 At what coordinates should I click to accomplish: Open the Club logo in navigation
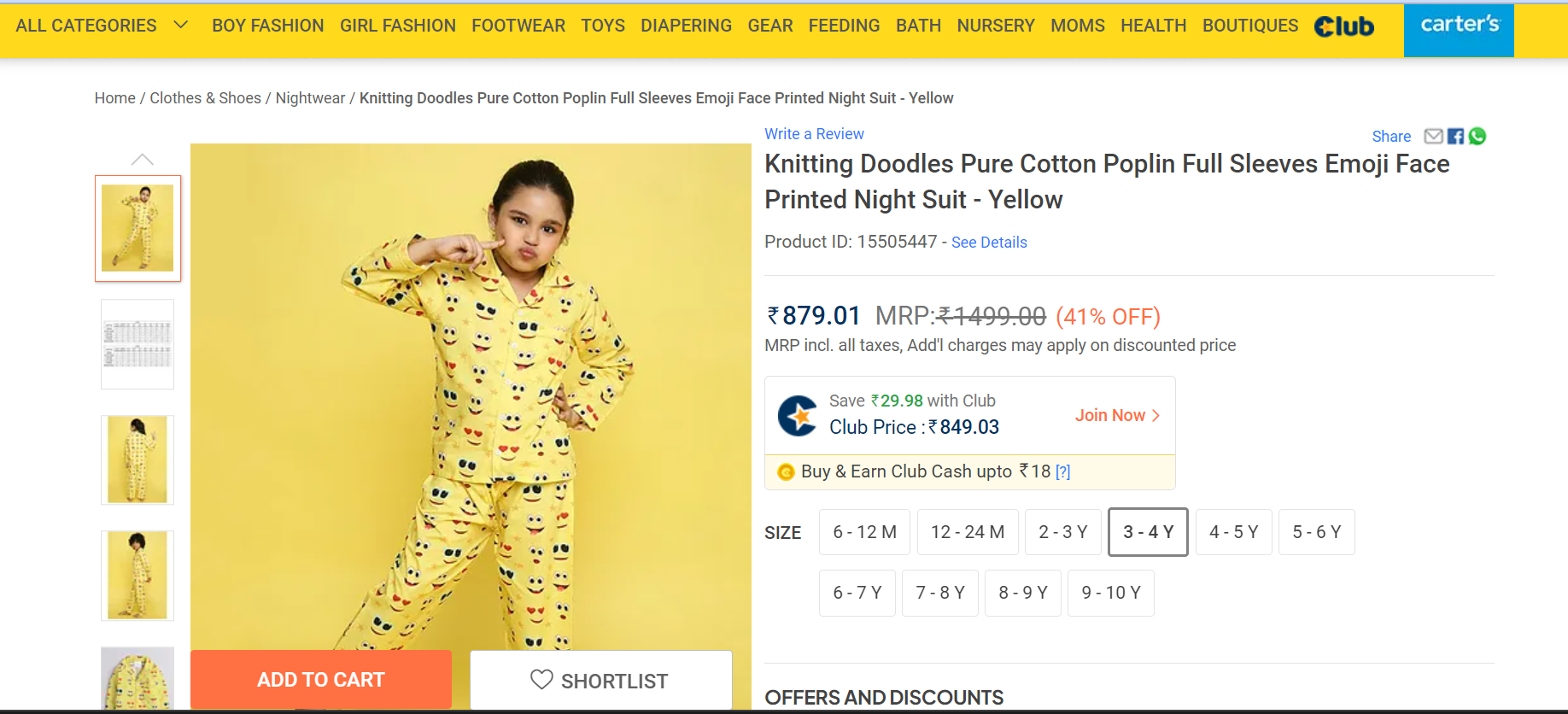pyautogui.click(x=1344, y=26)
